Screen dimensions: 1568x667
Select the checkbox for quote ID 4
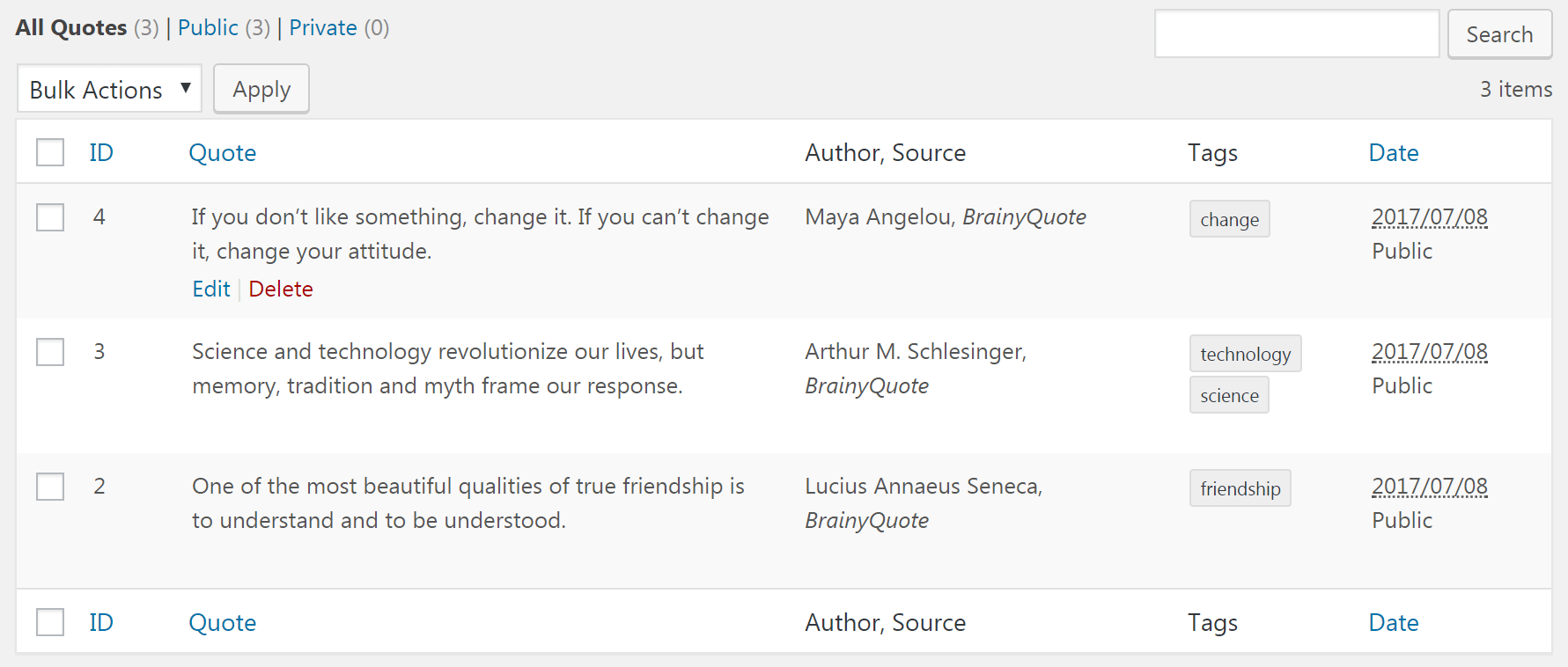pyautogui.click(x=50, y=217)
